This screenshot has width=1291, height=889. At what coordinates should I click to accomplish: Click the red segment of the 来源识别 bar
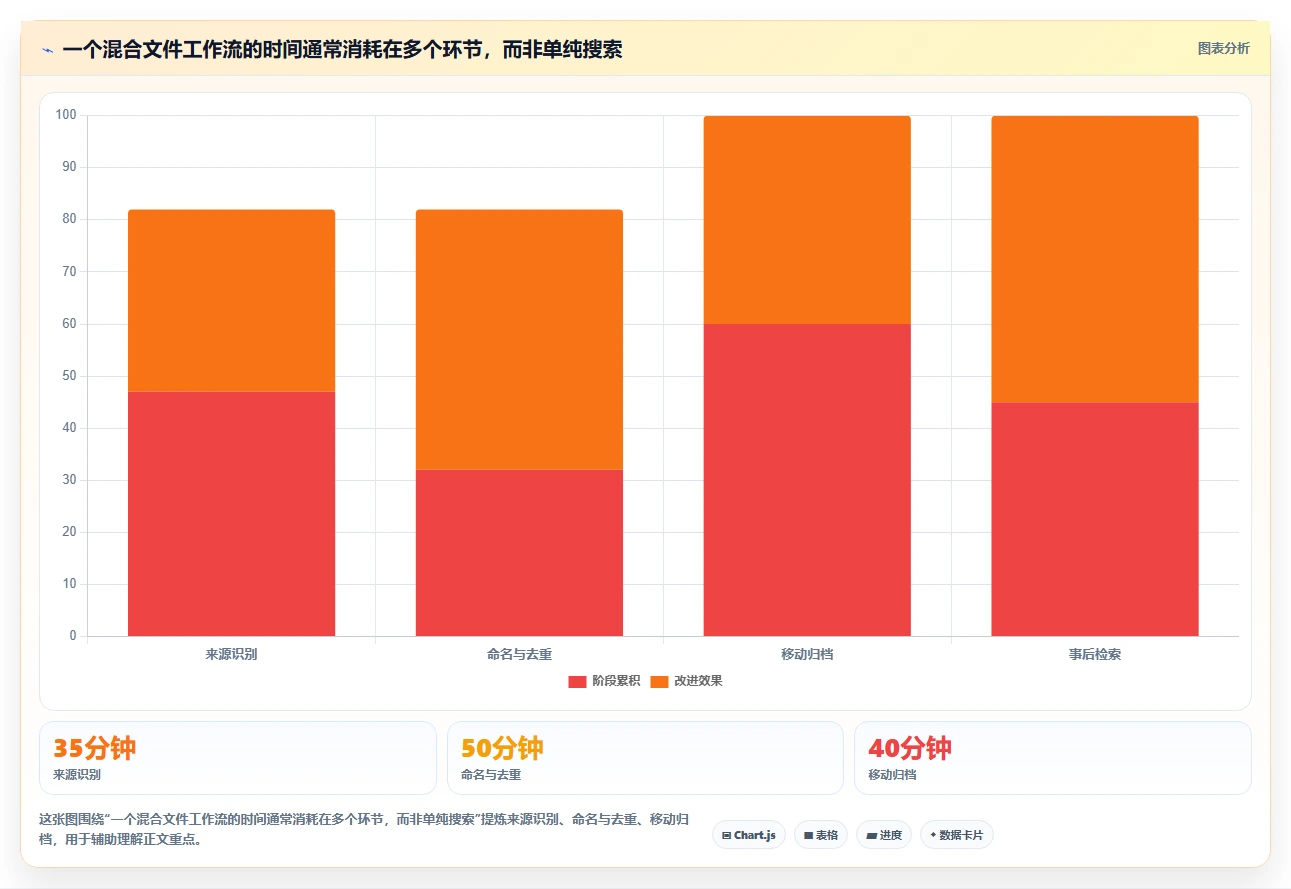coord(231,513)
